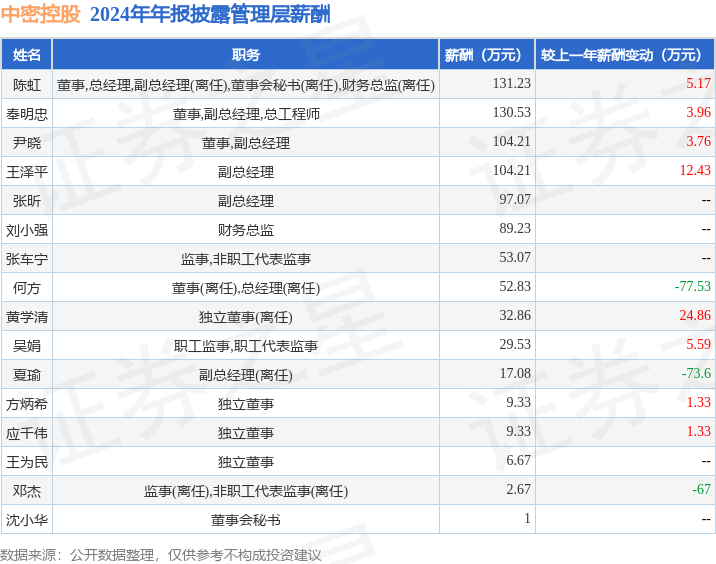Select the name cell 方炳希
This screenshot has width=716, height=564.
click(x=26, y=404)
